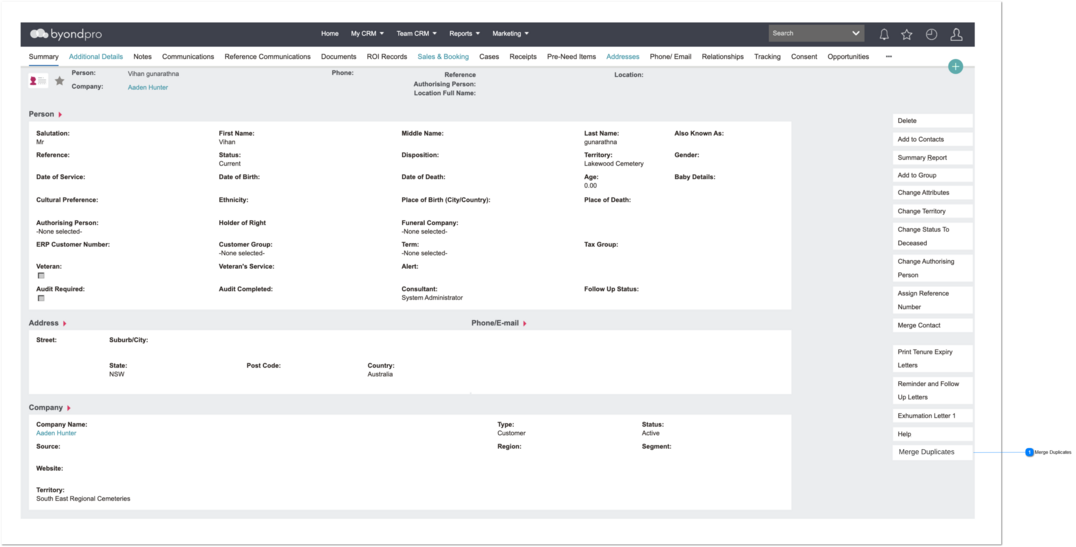
Task: Open the user profile icon
Action: pos(956,34)
